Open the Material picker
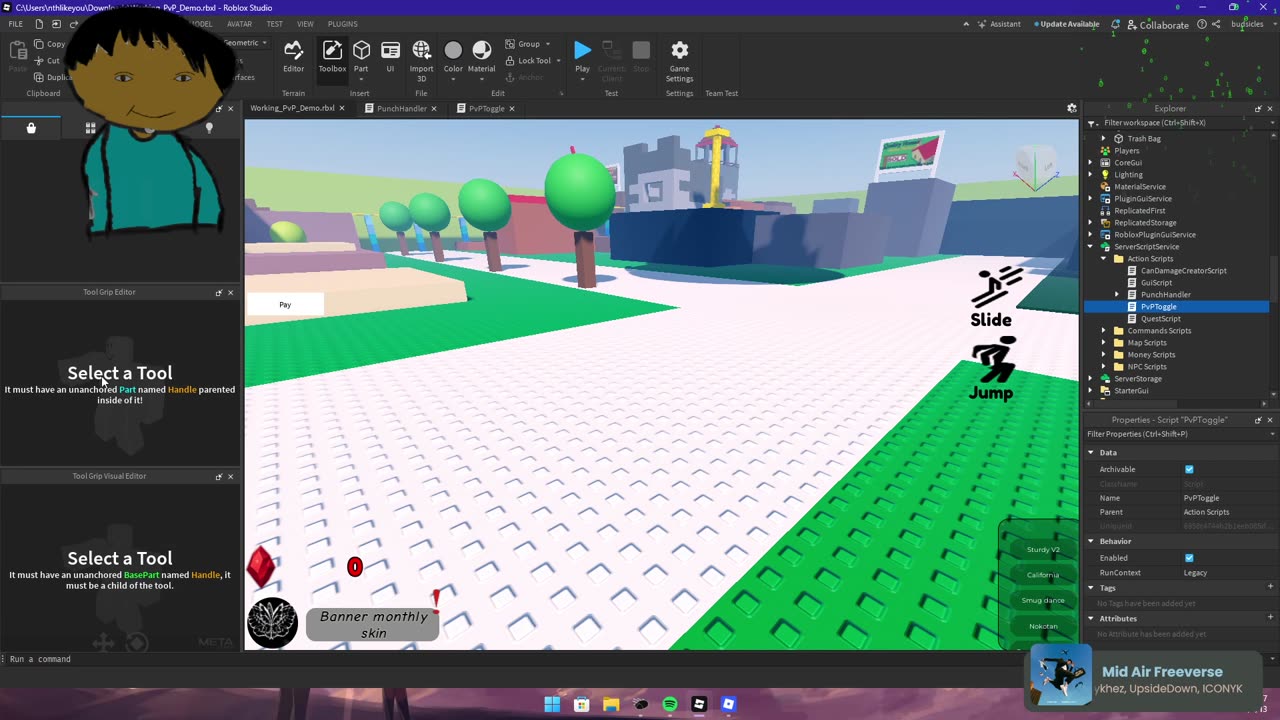 coord(481,57)
